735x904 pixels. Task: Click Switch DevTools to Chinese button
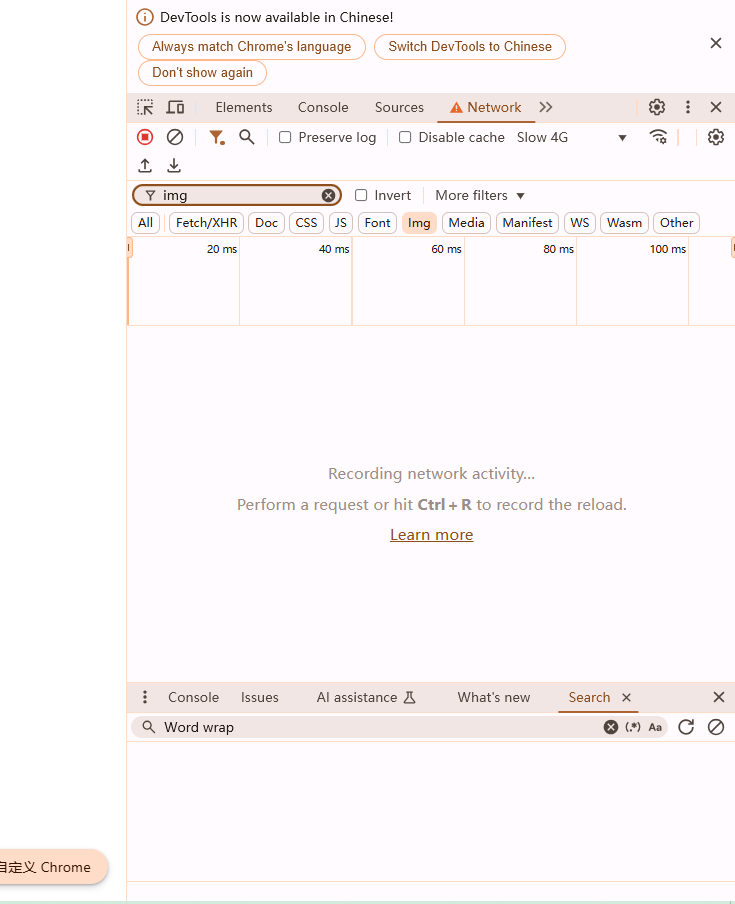(469, 46)
